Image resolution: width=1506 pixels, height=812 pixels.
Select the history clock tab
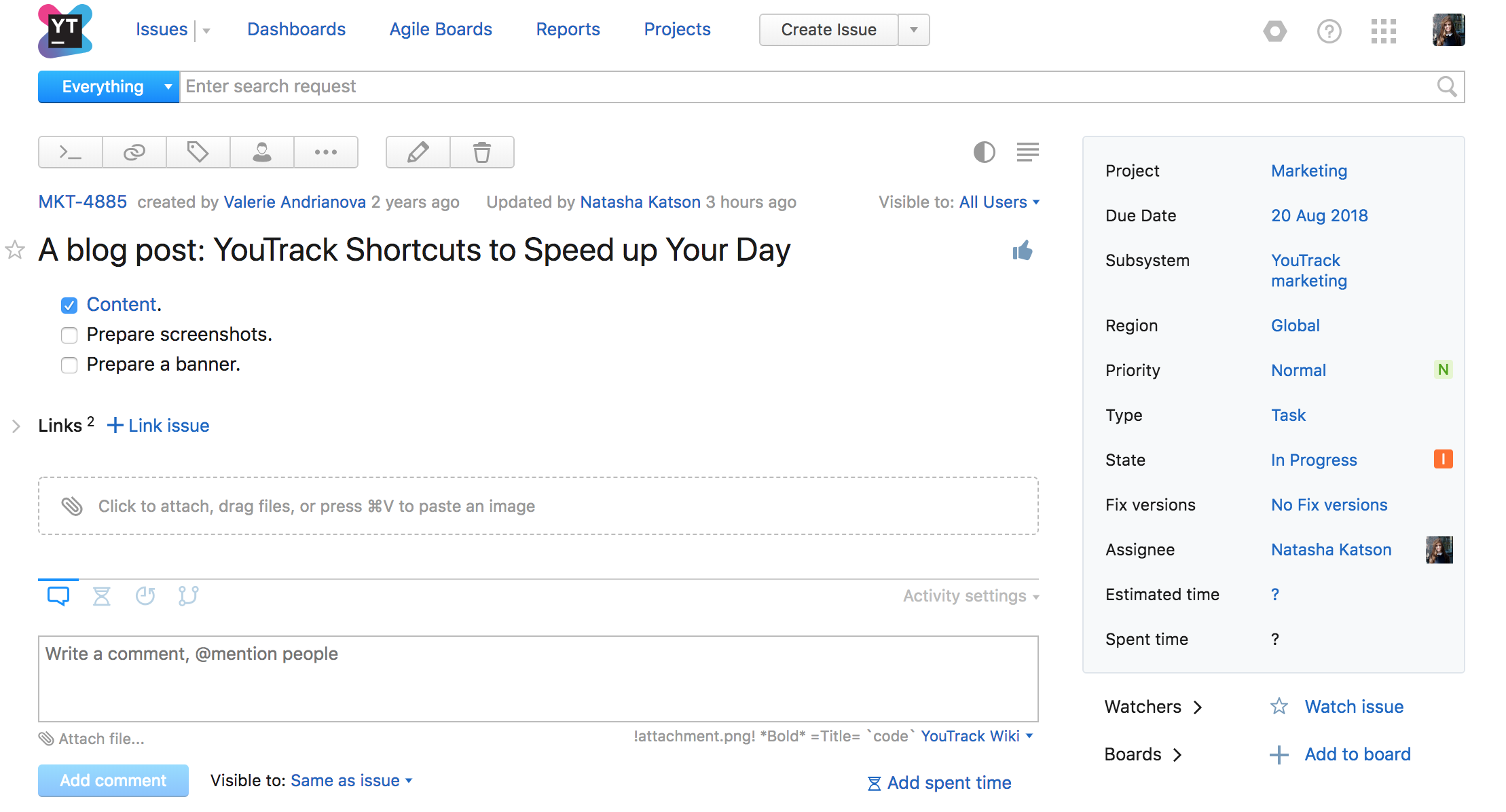pos(145,596)
